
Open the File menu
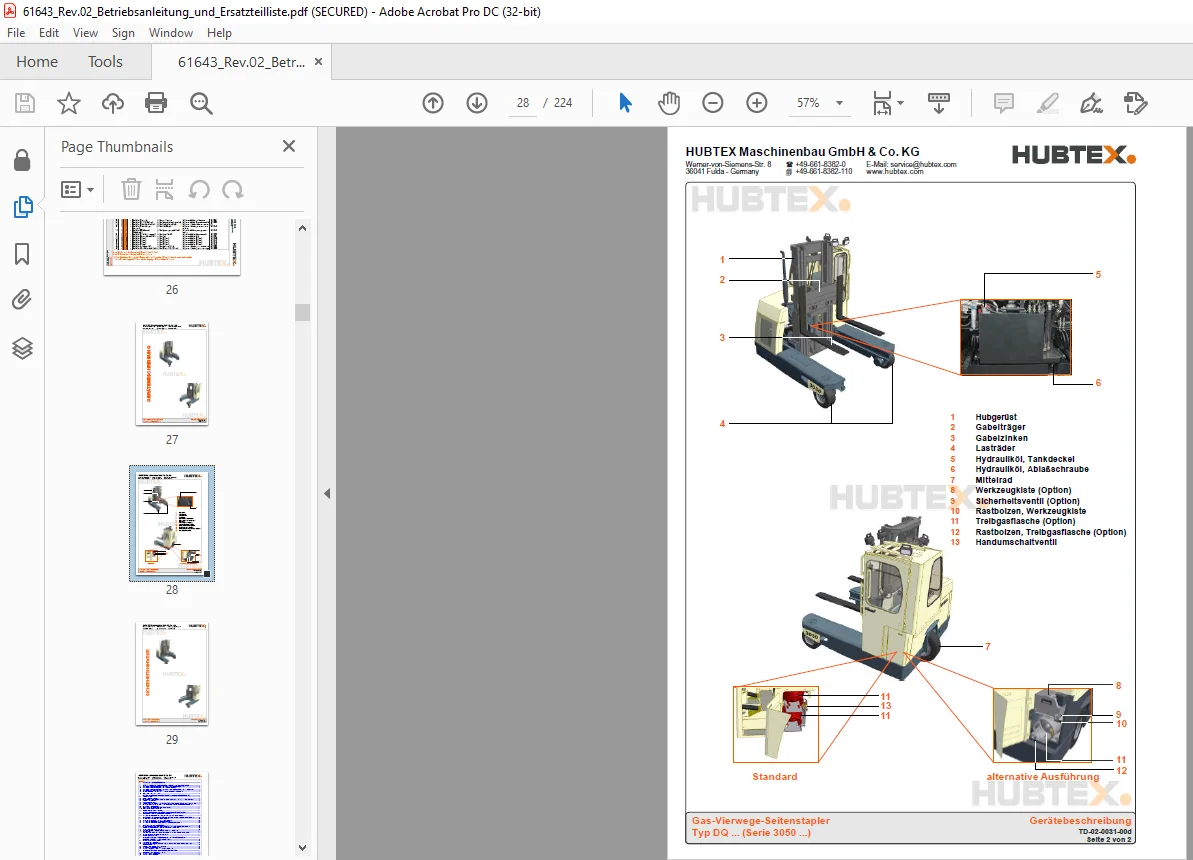tap(16, 33)
